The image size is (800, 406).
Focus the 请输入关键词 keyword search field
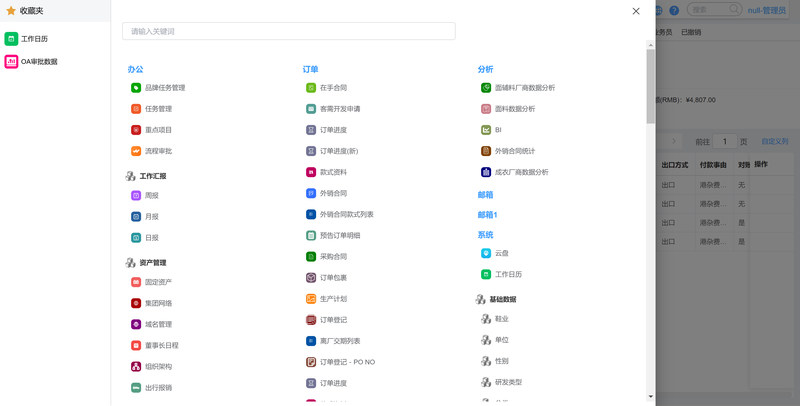click(289, 31)
